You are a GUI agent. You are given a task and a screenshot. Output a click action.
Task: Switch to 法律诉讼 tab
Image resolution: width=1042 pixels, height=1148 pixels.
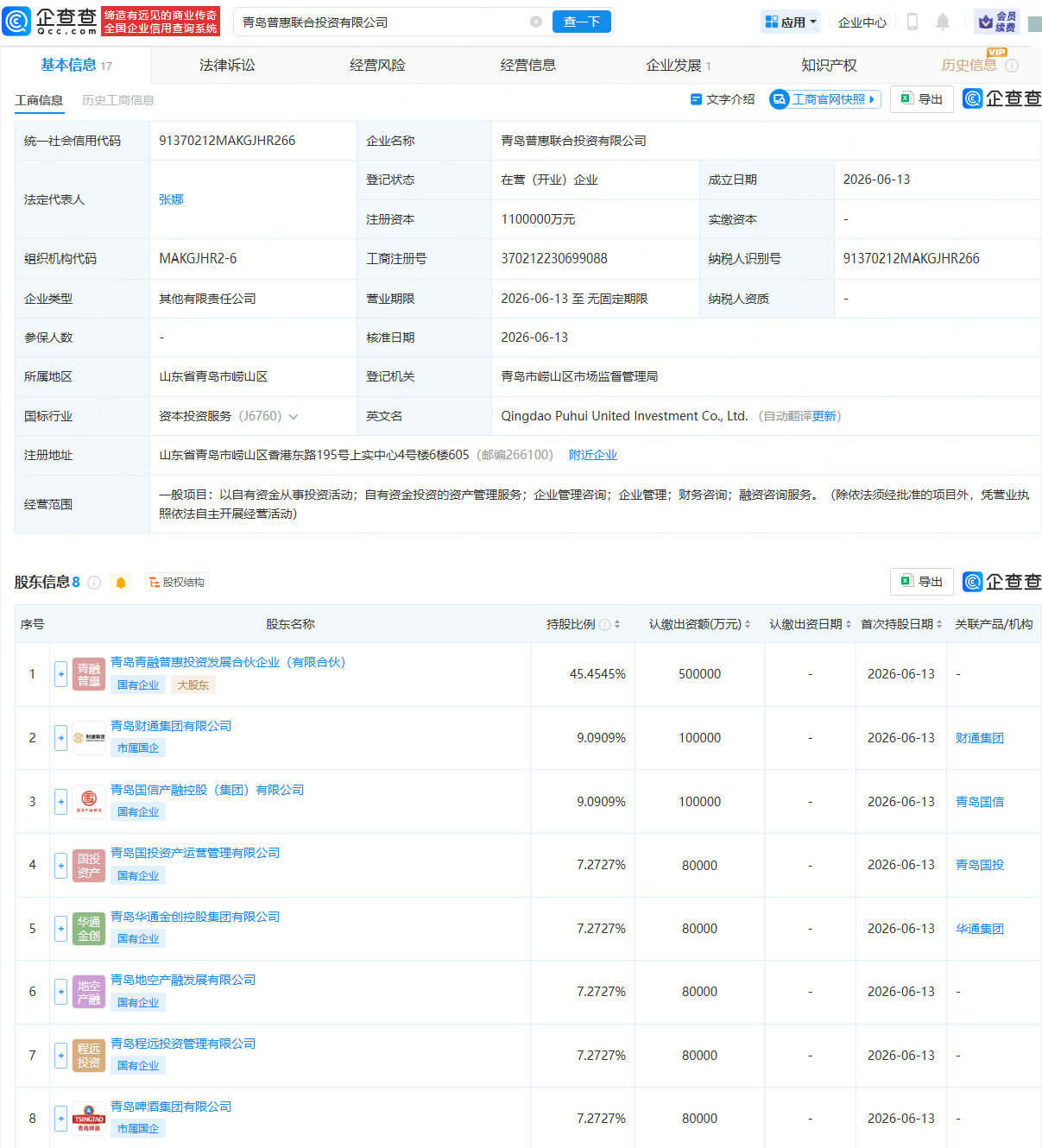point(227,66)
